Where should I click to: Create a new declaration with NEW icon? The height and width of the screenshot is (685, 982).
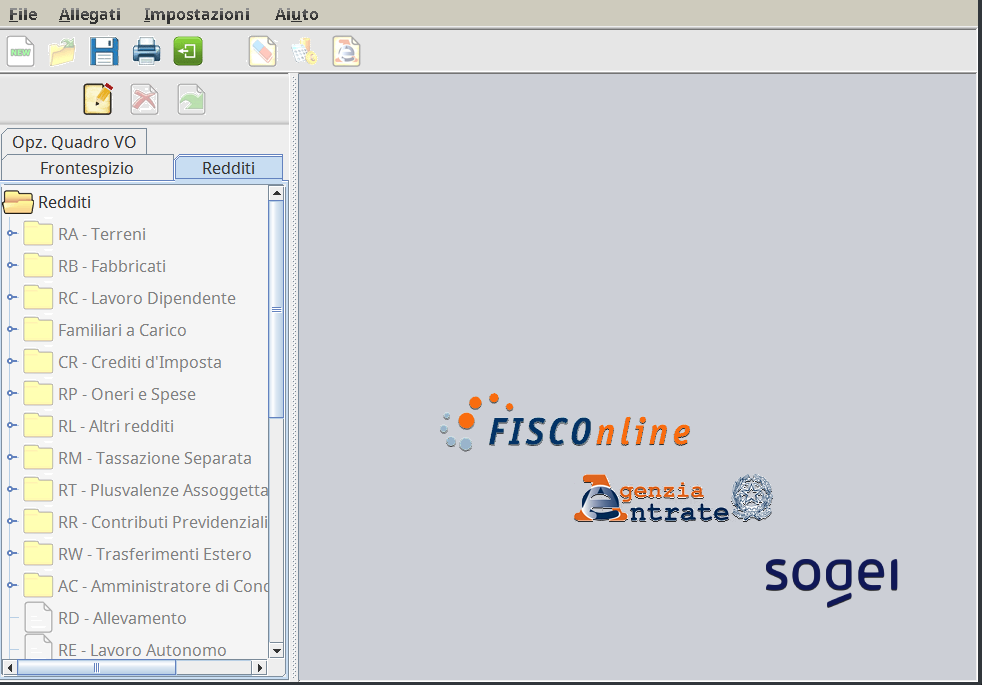click(20, 51)
